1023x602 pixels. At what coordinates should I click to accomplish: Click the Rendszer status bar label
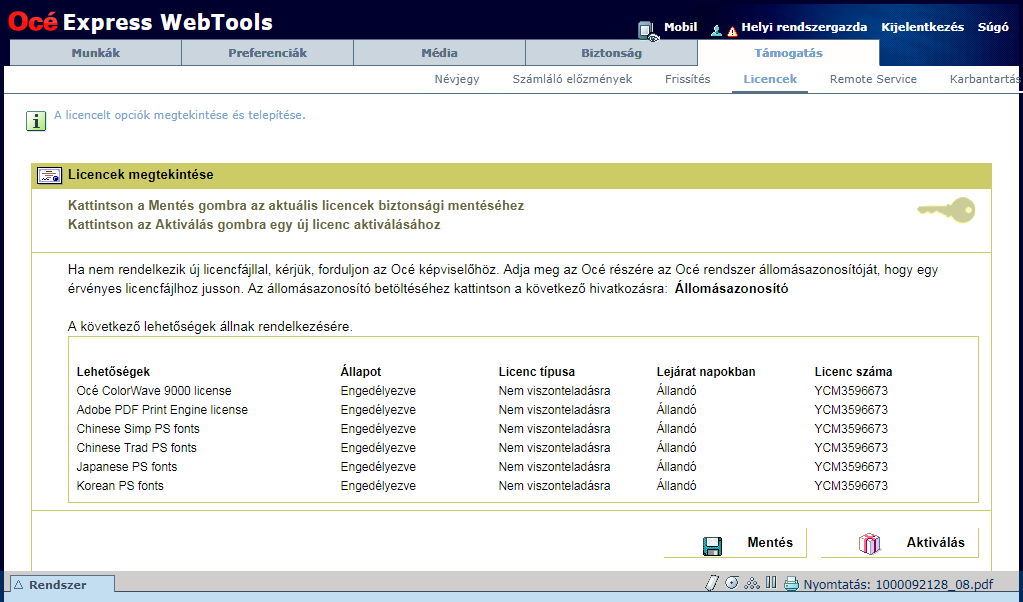coord(57,585)
